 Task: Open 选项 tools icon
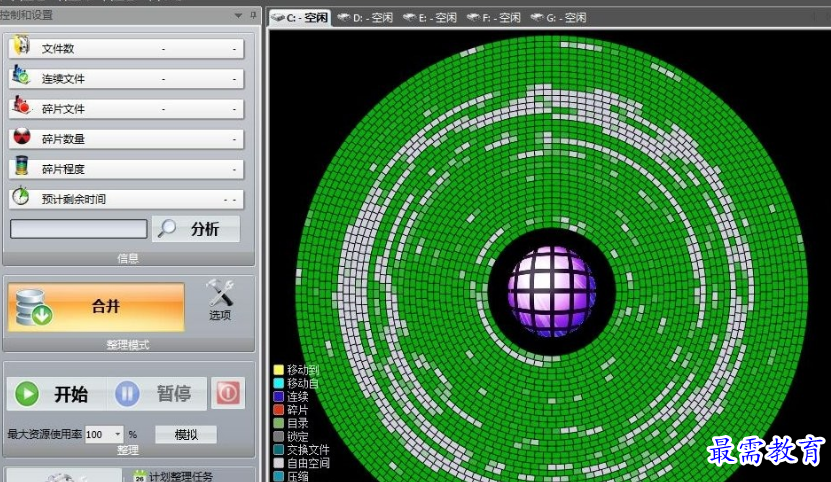click(x=220, y=293)
